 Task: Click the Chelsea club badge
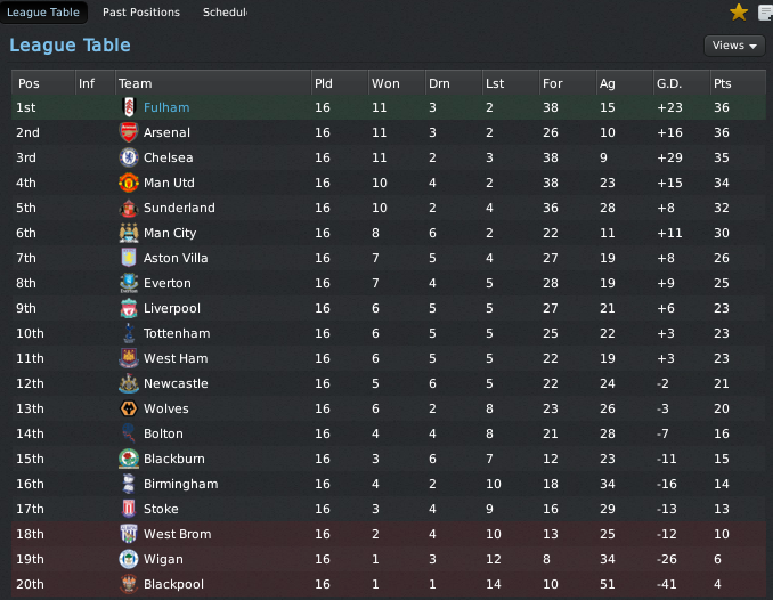pos(127,157)
